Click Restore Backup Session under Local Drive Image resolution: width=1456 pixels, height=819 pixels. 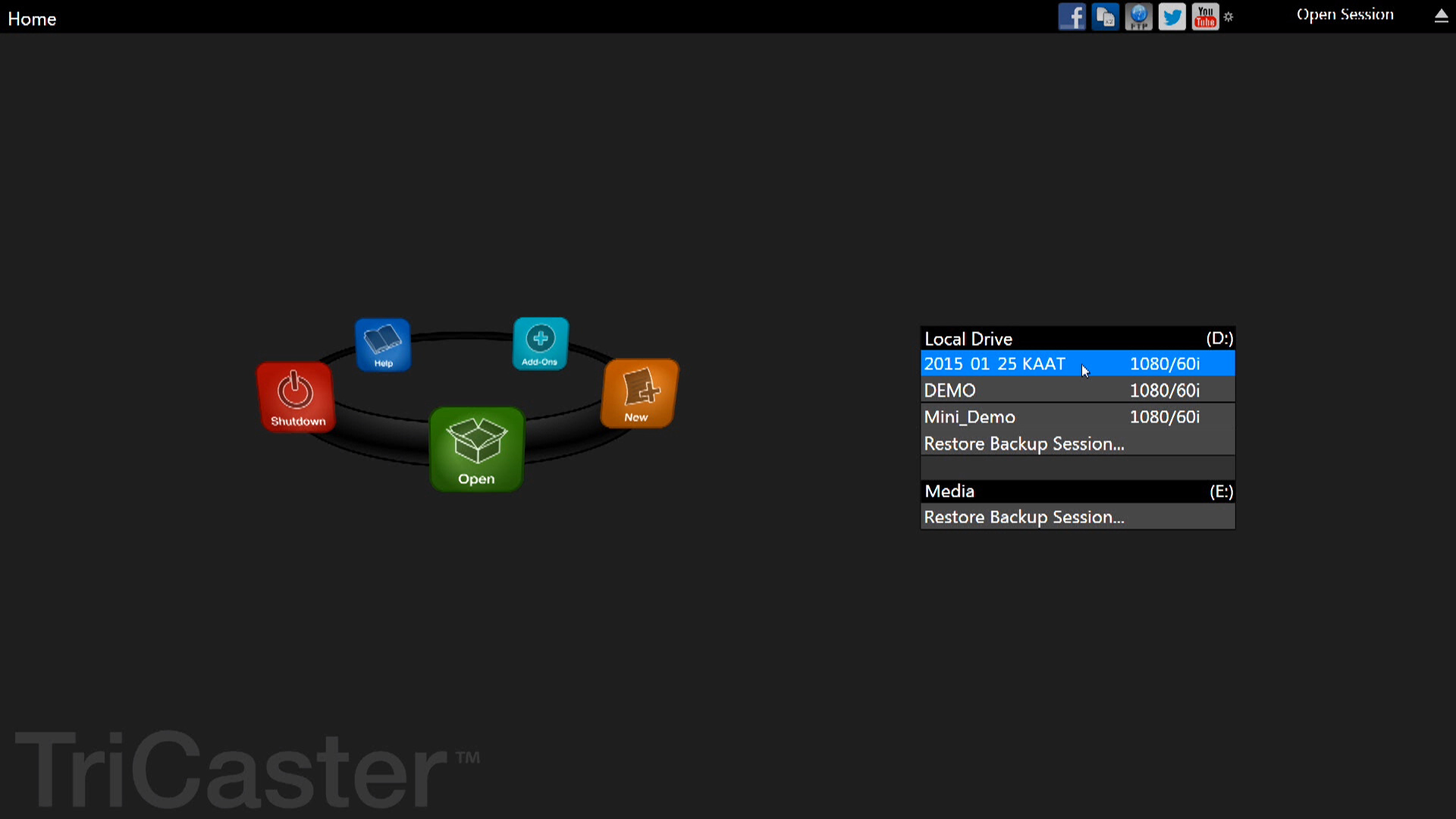point(1024,444)
